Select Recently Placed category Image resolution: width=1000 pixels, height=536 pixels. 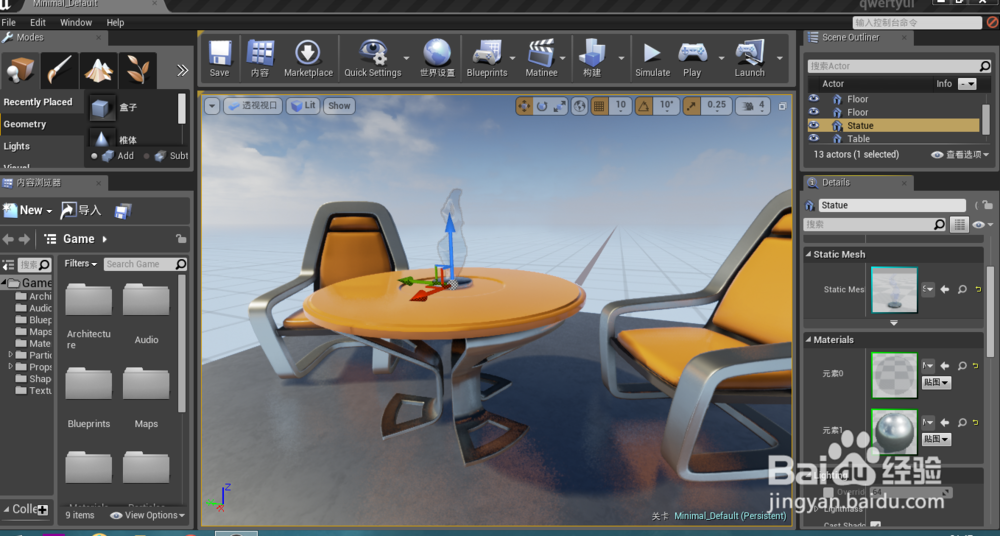[x=38, y=102]
